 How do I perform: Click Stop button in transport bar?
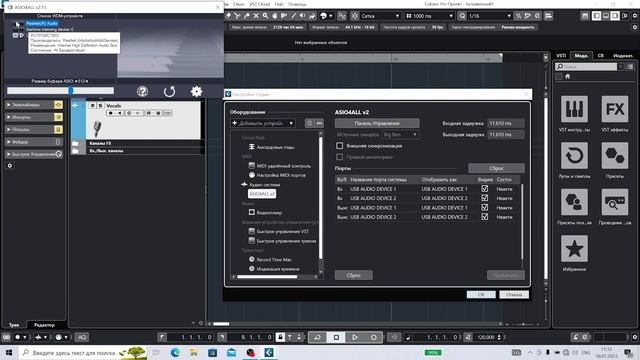coord(336,337)
